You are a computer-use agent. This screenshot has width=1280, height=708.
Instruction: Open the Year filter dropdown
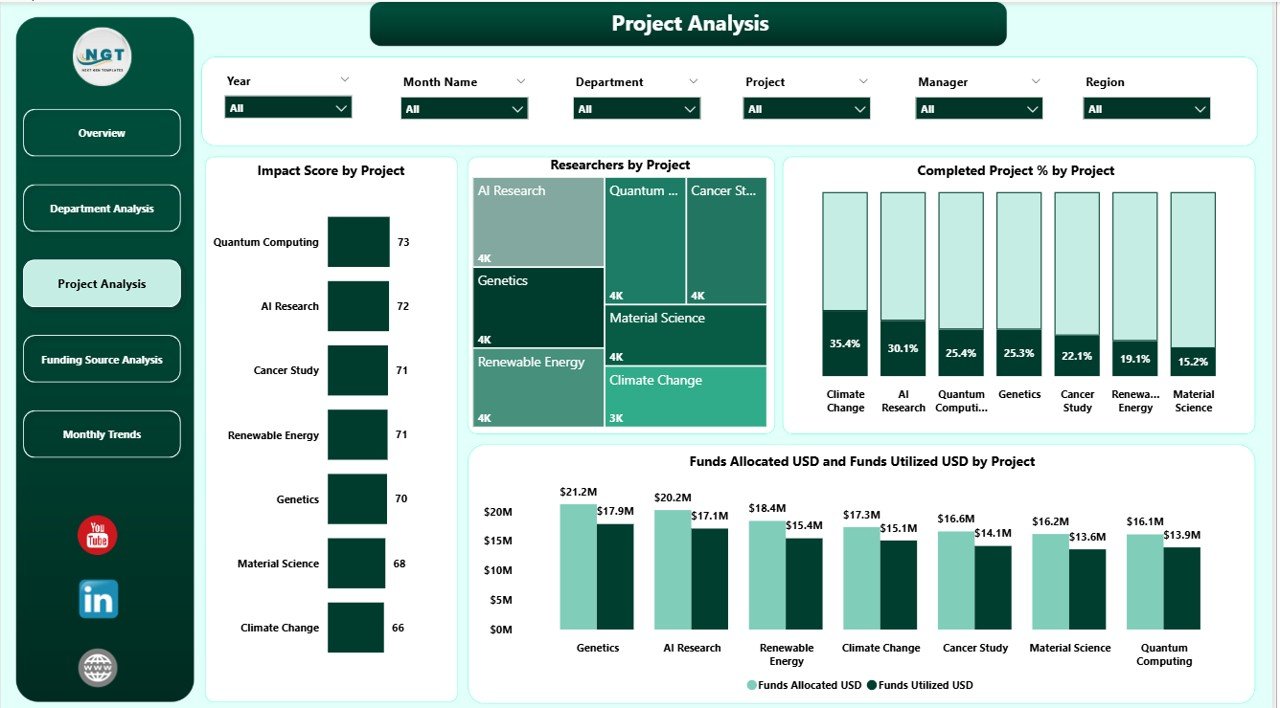point(288,107)
